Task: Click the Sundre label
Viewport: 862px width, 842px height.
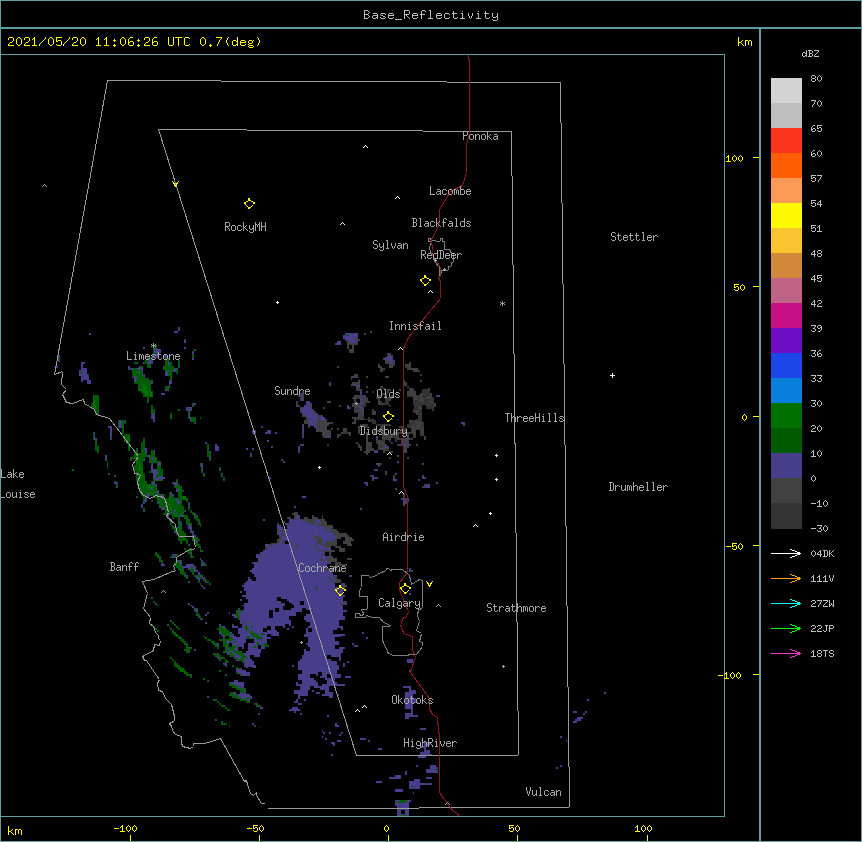Action: 292,391
